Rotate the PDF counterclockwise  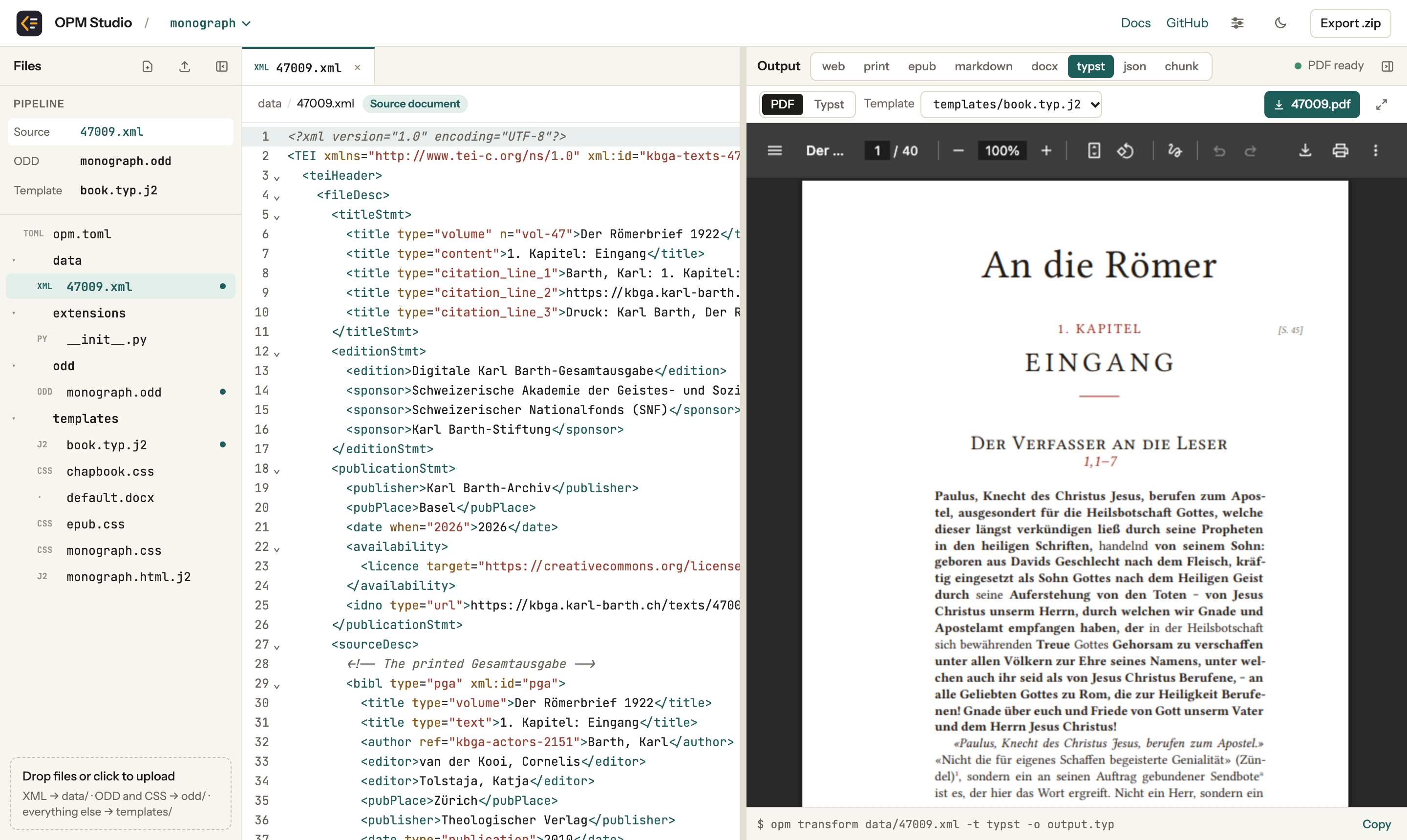point(1125,150)
